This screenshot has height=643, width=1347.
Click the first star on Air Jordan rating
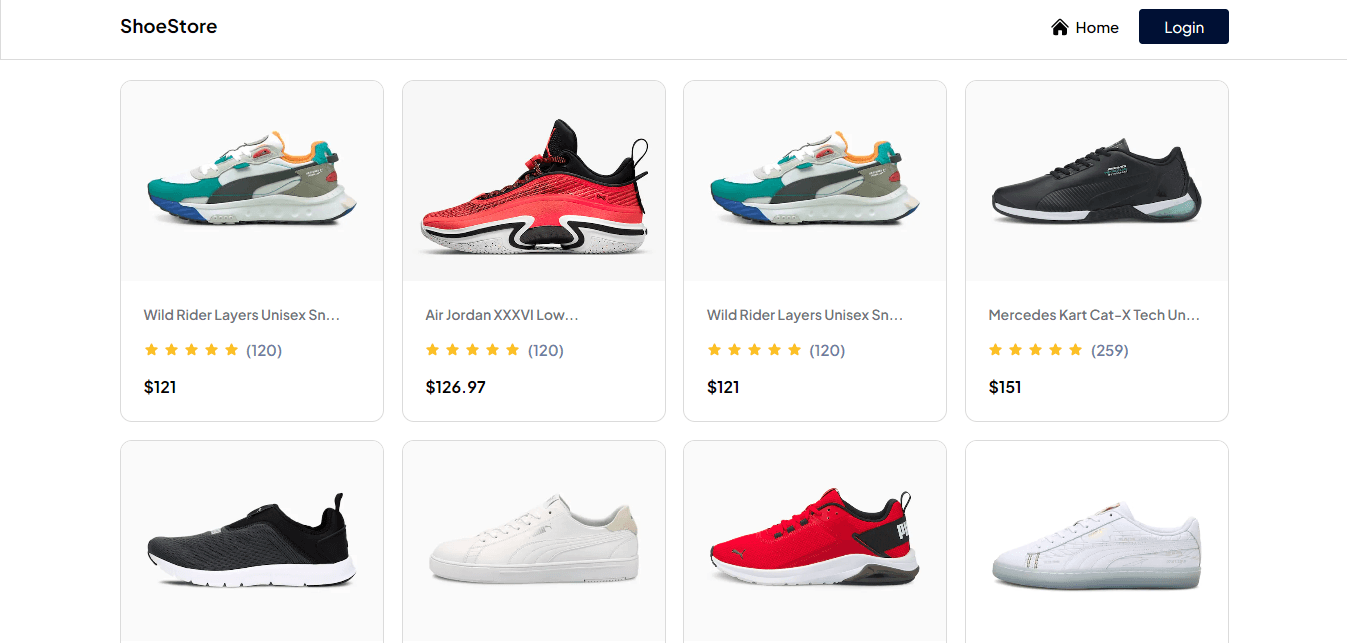(x=433, y=350)
